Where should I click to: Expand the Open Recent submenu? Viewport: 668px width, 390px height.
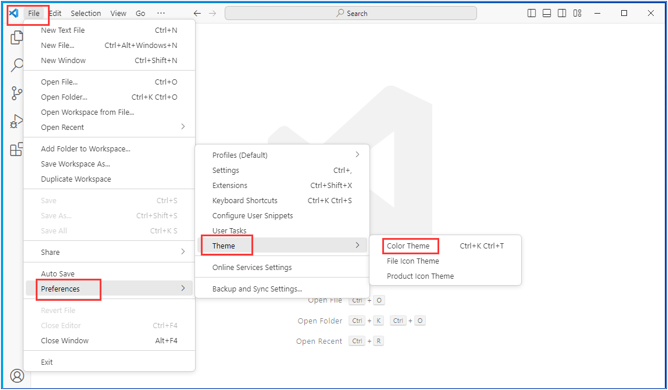pyautogui.click(x=109, y=127)
